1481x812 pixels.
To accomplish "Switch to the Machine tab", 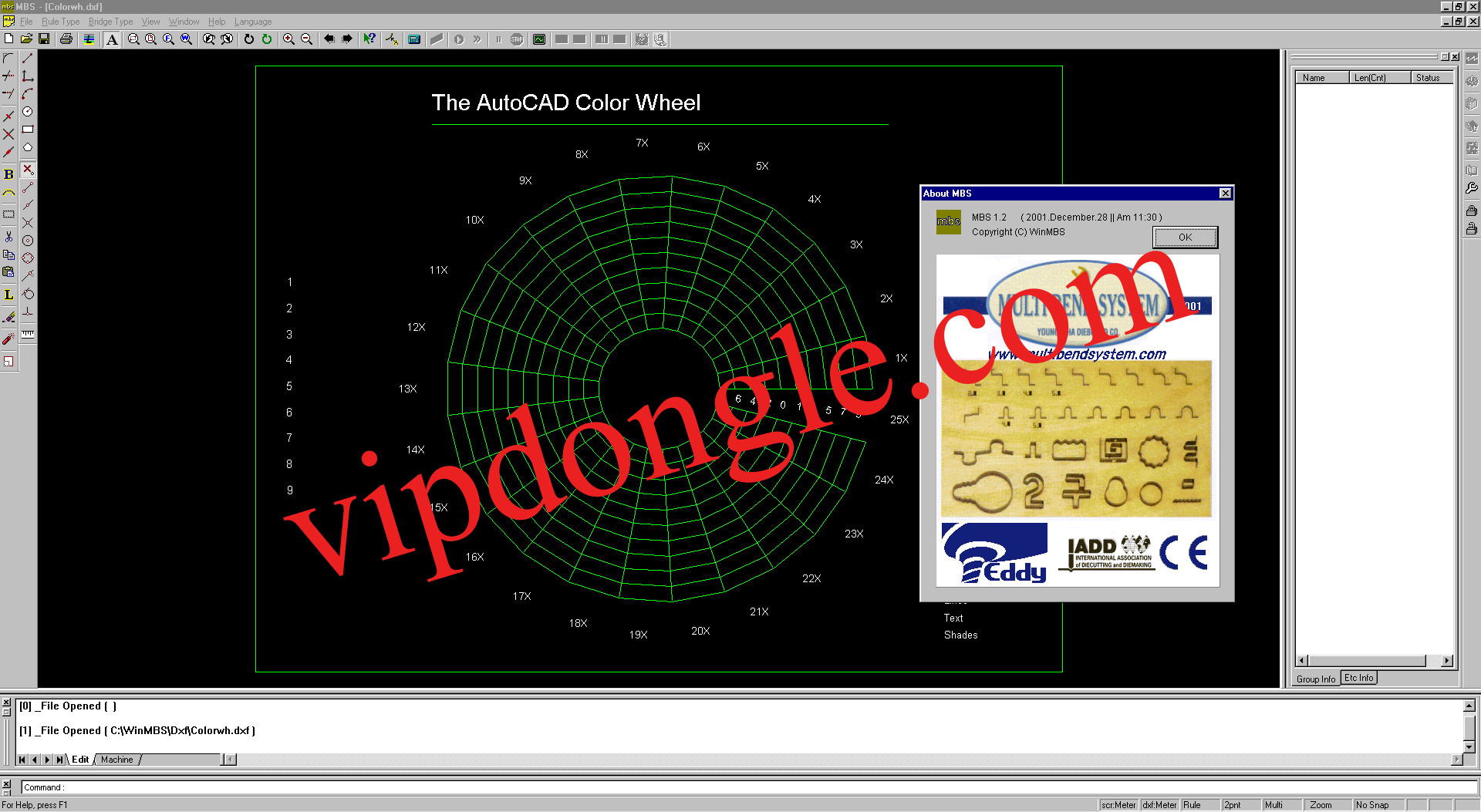I will (116, 760).
